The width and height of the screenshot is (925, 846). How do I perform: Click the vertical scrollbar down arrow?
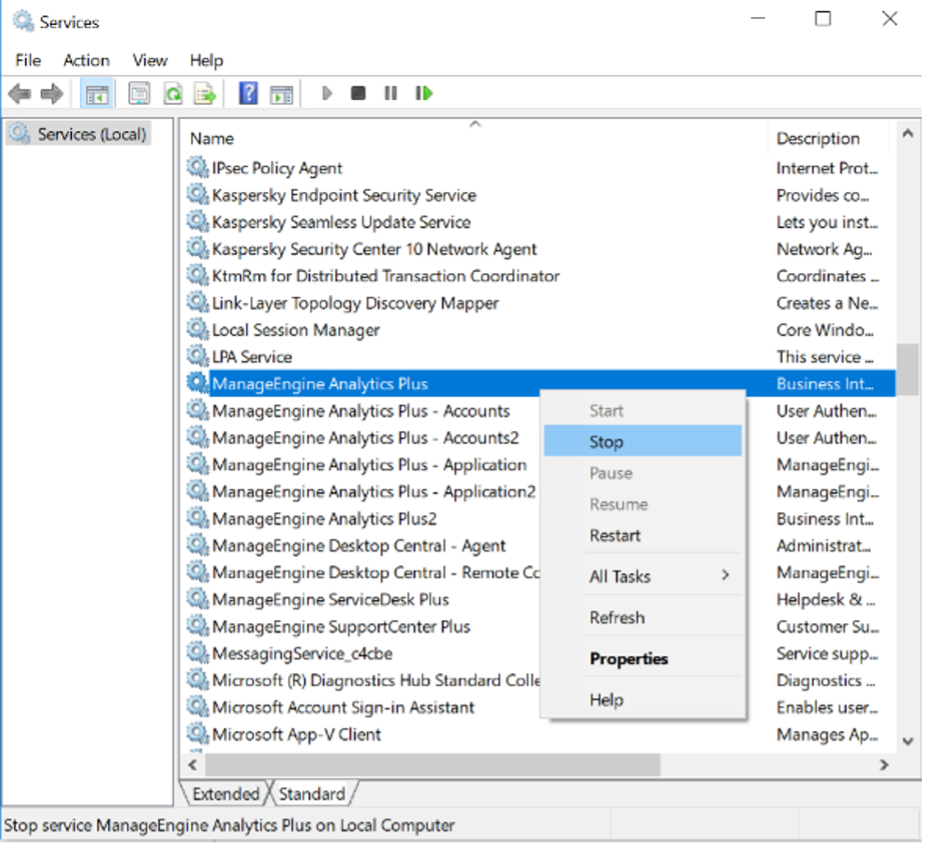[x=908, y=741]
